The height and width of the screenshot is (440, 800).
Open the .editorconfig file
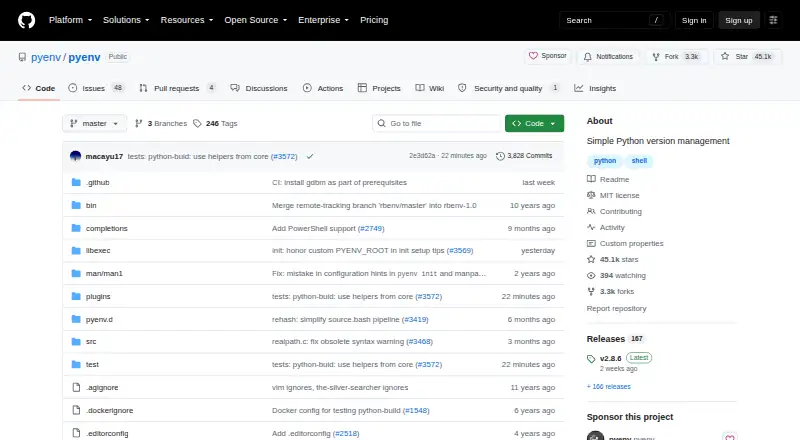(x=107, y=433)
